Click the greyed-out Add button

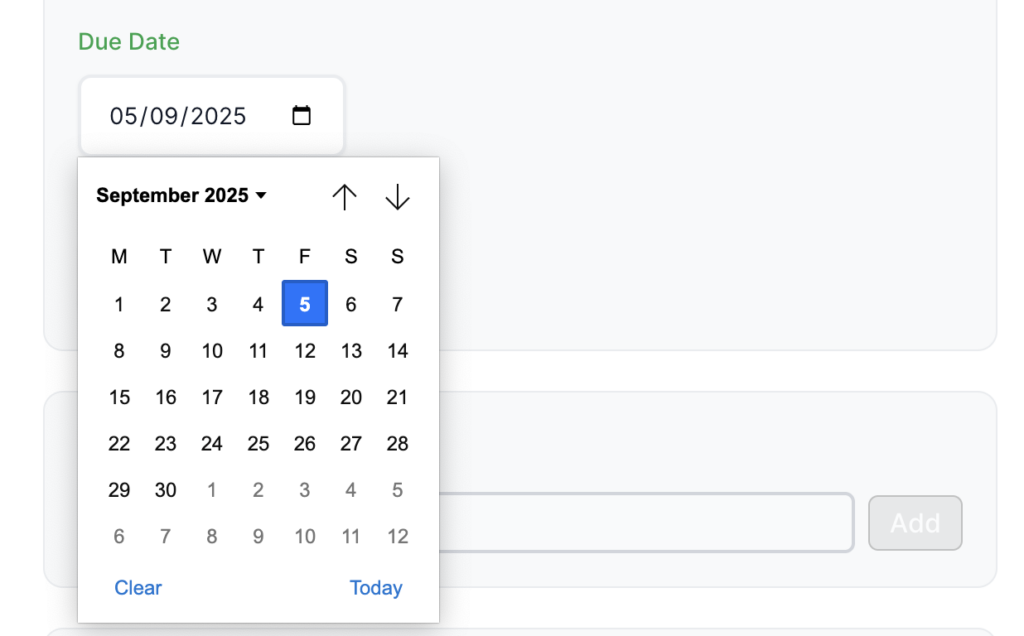pyautogui.click(x=914, y=523)
